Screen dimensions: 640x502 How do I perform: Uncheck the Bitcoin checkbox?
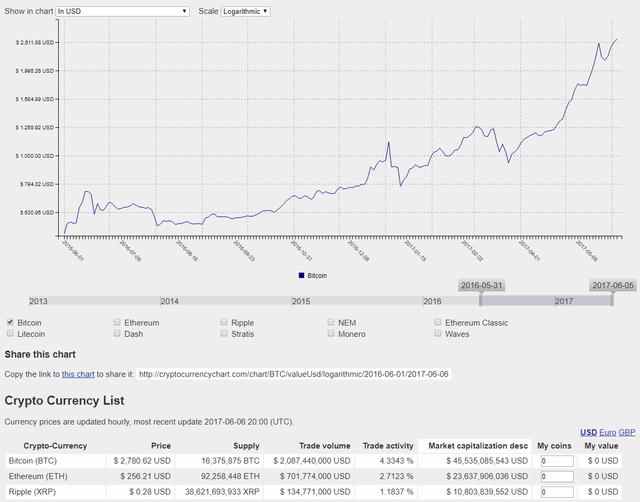coord(10,322)
